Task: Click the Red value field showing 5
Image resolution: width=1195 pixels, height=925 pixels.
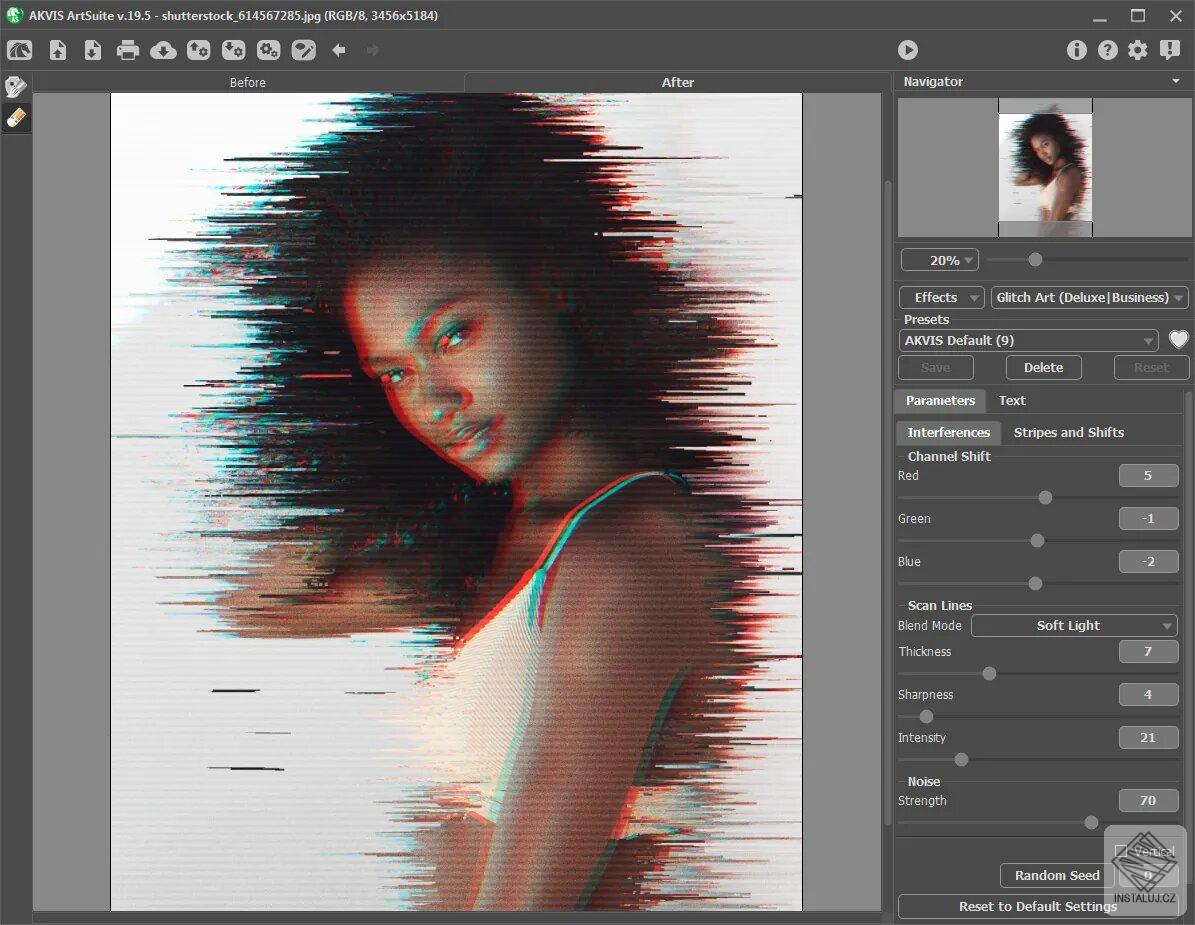Action: [1149, 475]
